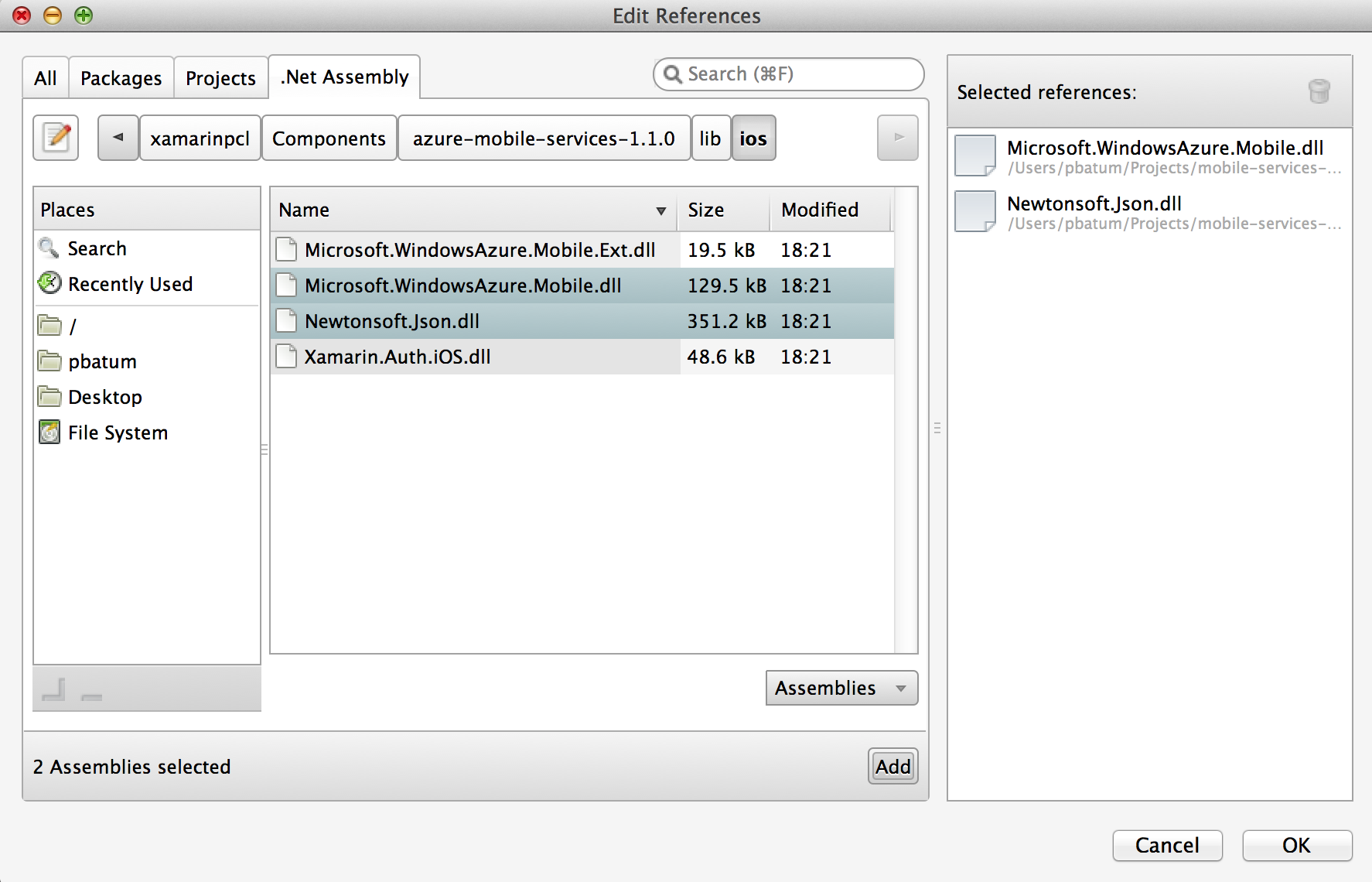Click the xamarinpcl path segment

[200, 138]
